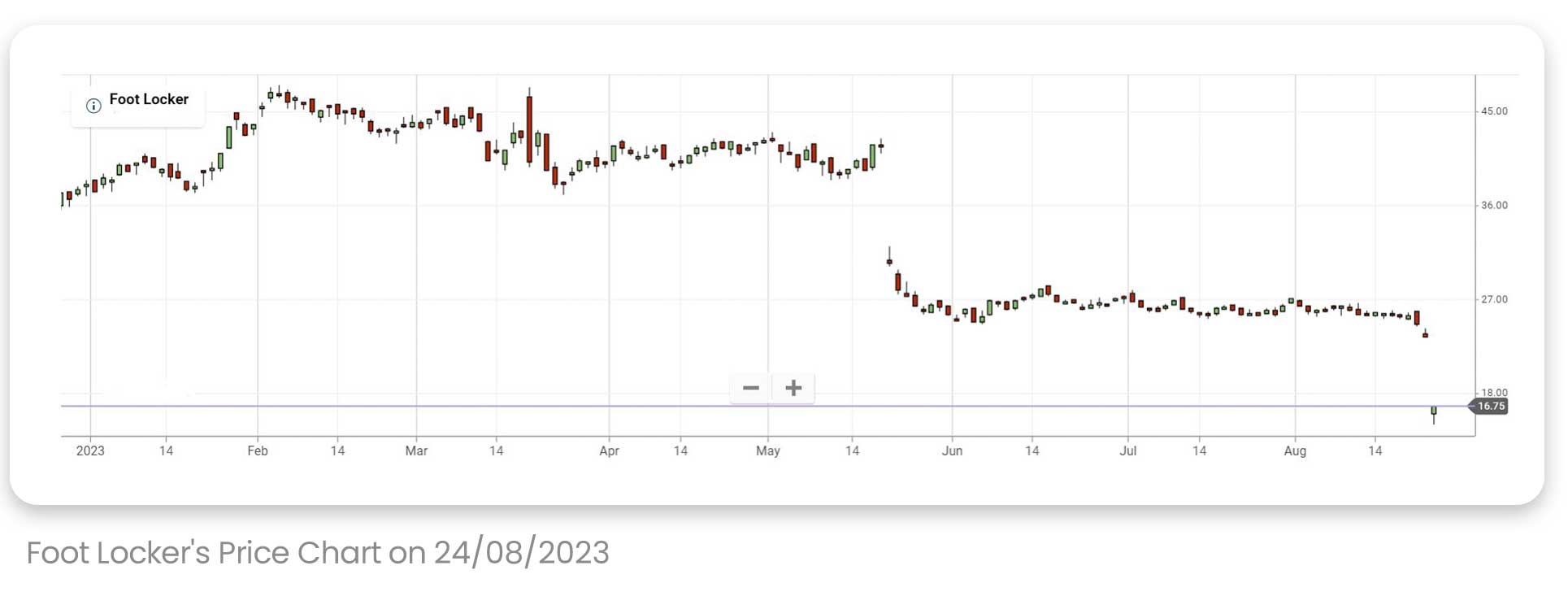
Task: Click the Foot Locker chart title
Action: pos(149,99)
